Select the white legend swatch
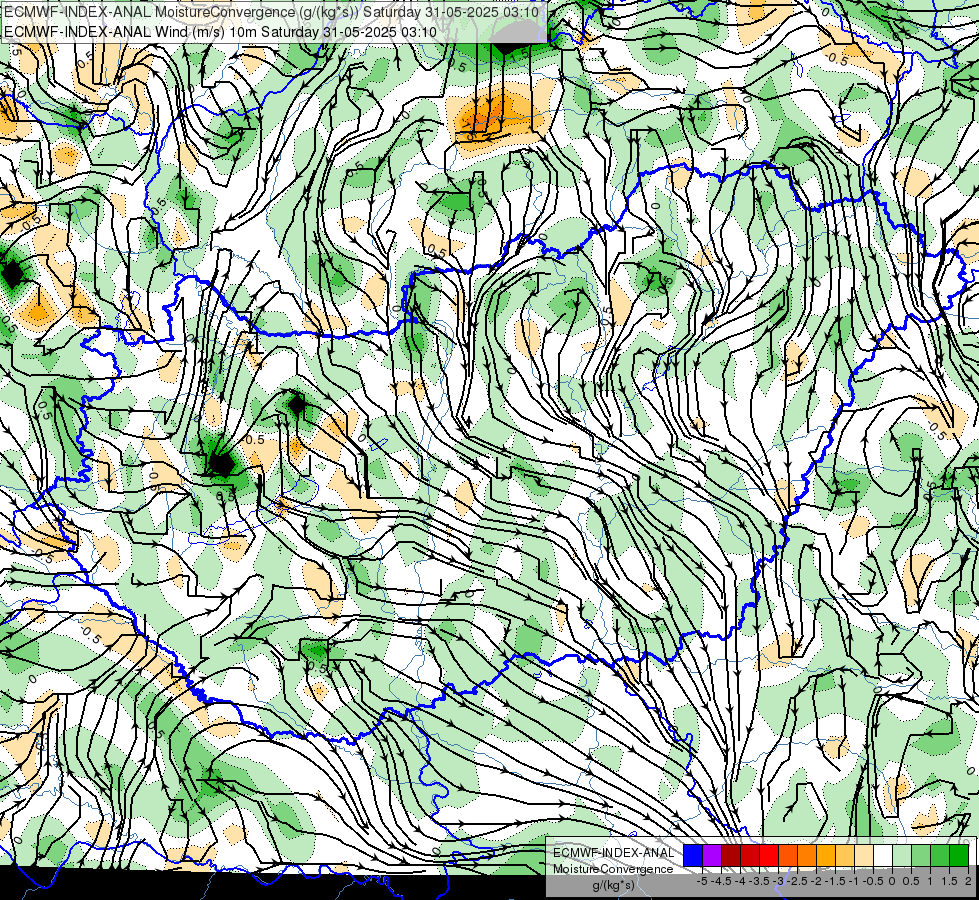Viewport: 979px width, 900px height. click(x=883, y=855)
